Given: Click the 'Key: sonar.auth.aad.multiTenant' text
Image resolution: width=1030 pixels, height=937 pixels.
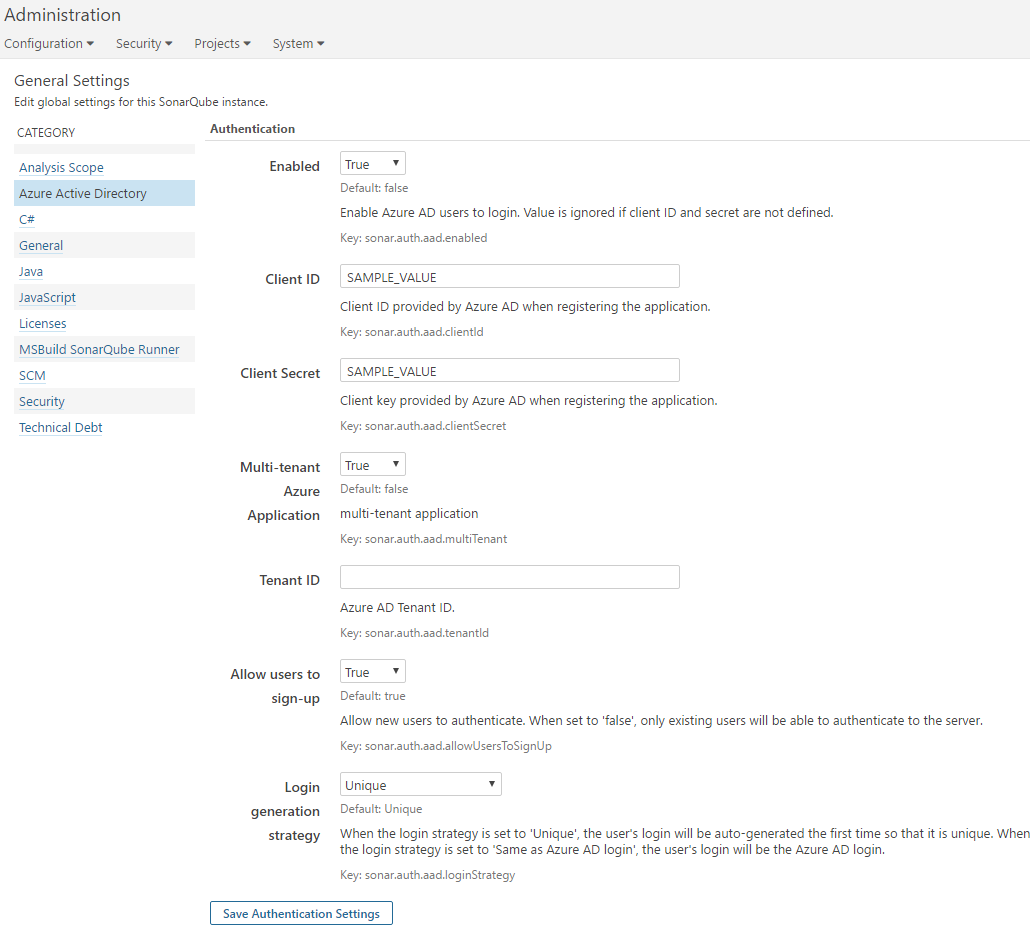Looking at the screenshot, I should pyautogui.click(x=424, y=539).
